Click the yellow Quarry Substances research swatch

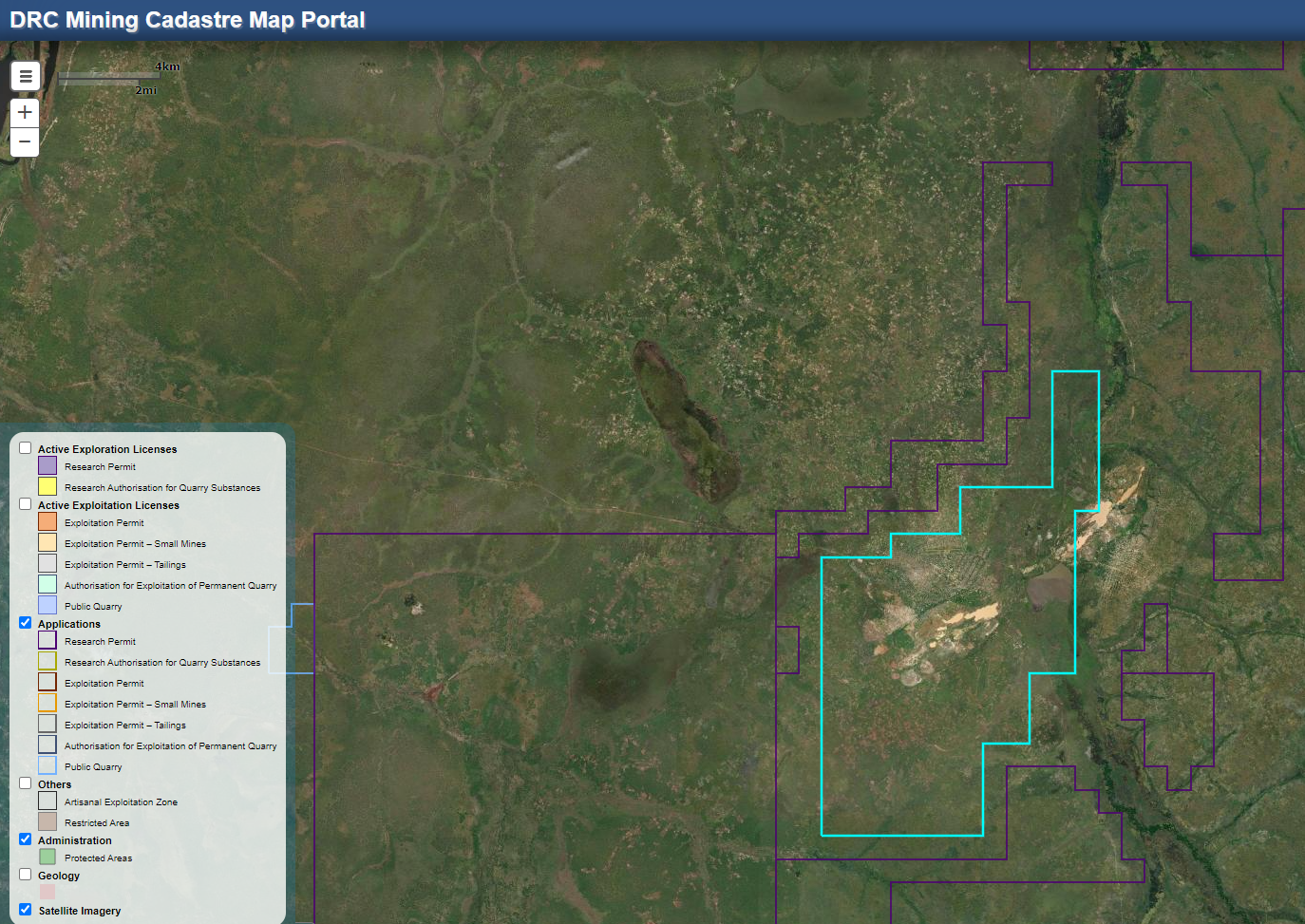tap(47, 486)
